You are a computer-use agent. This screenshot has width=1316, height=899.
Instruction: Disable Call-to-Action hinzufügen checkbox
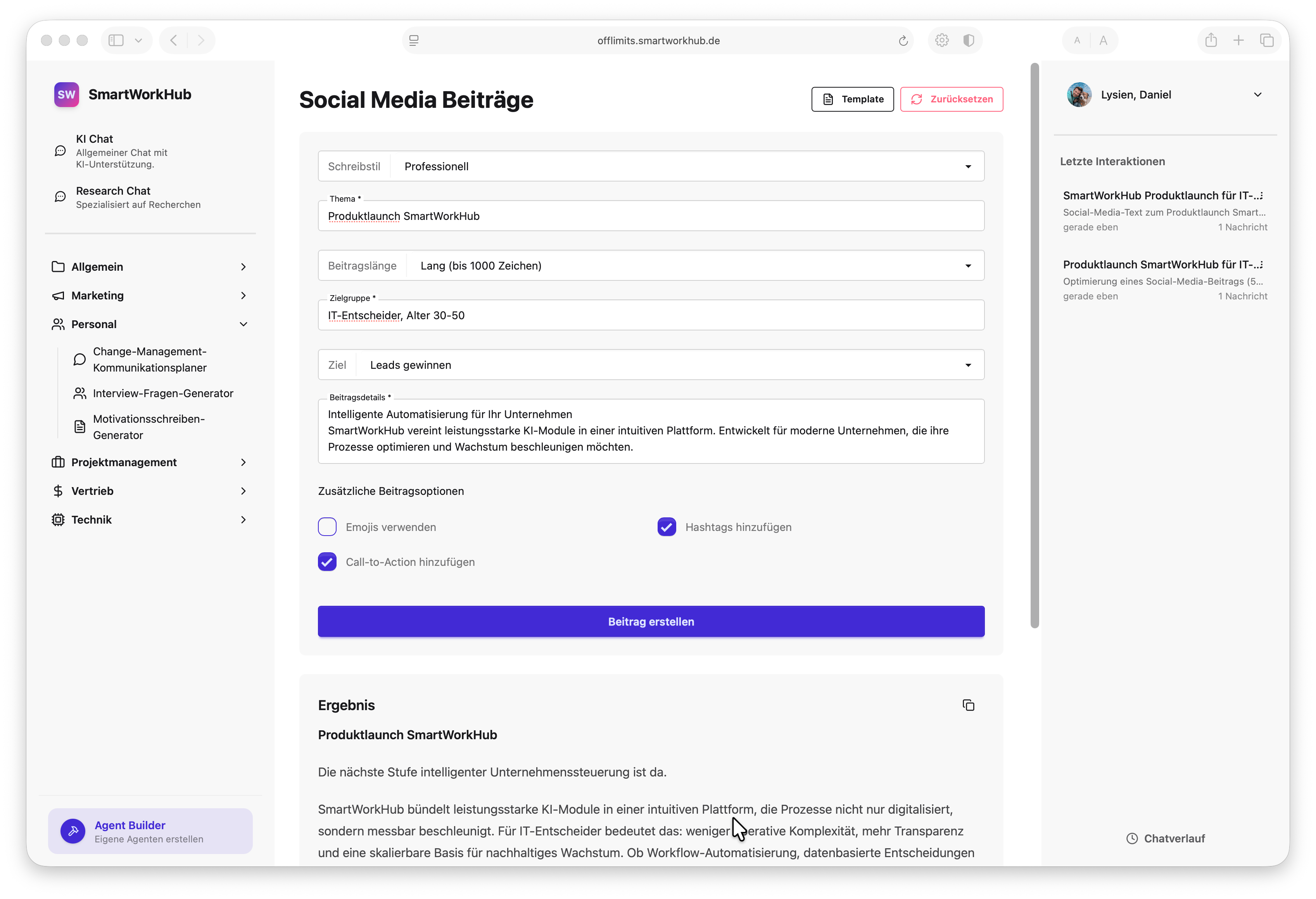pyautogui.click(x=327, y=562)
